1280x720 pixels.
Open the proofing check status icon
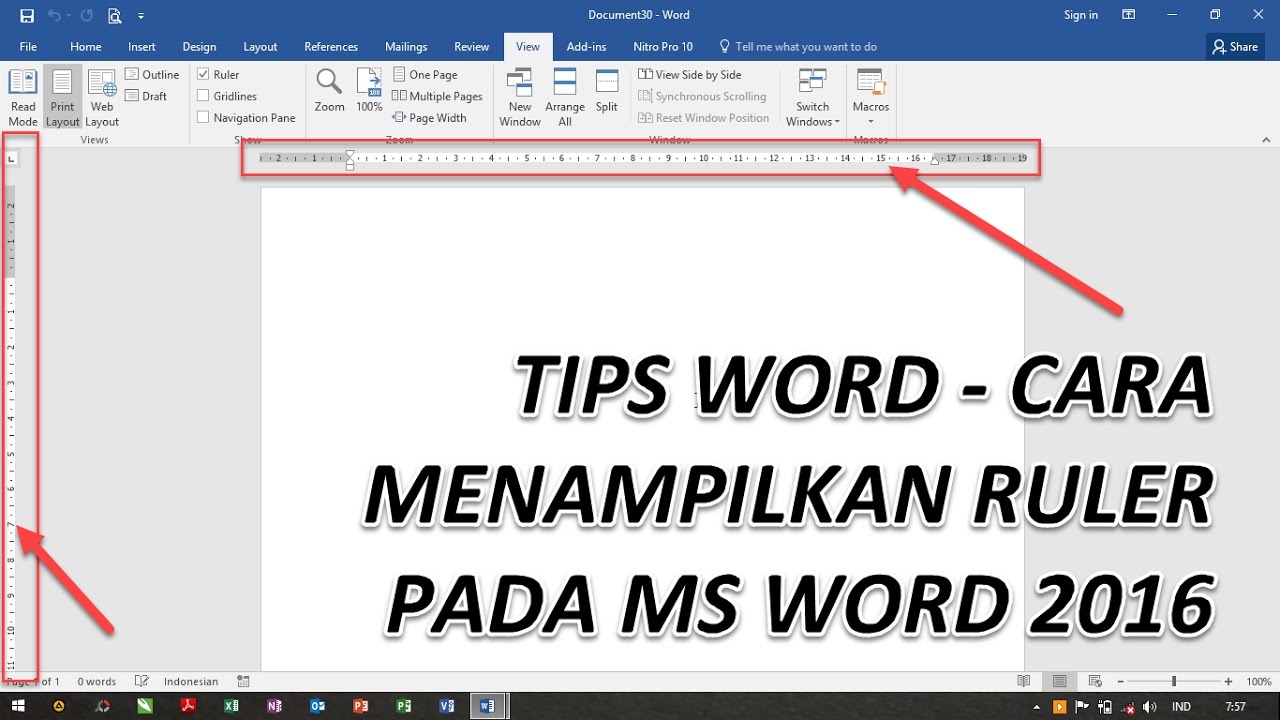pos(142,682)
